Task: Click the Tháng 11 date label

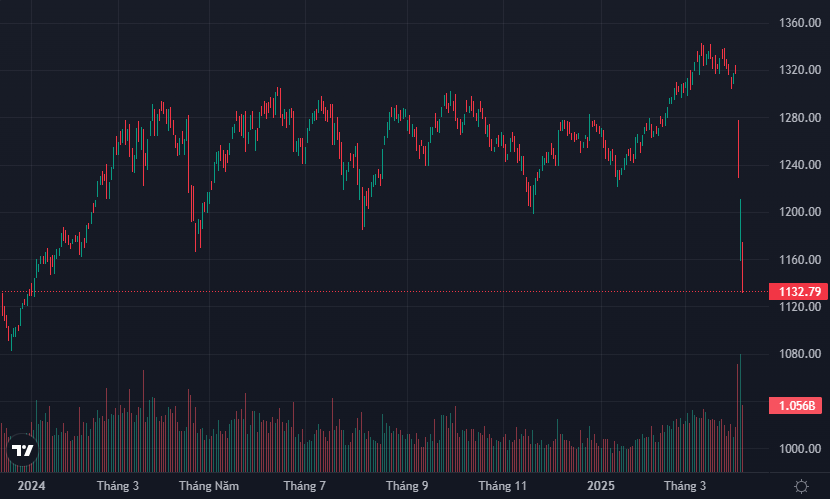Action: pos(502,486)
